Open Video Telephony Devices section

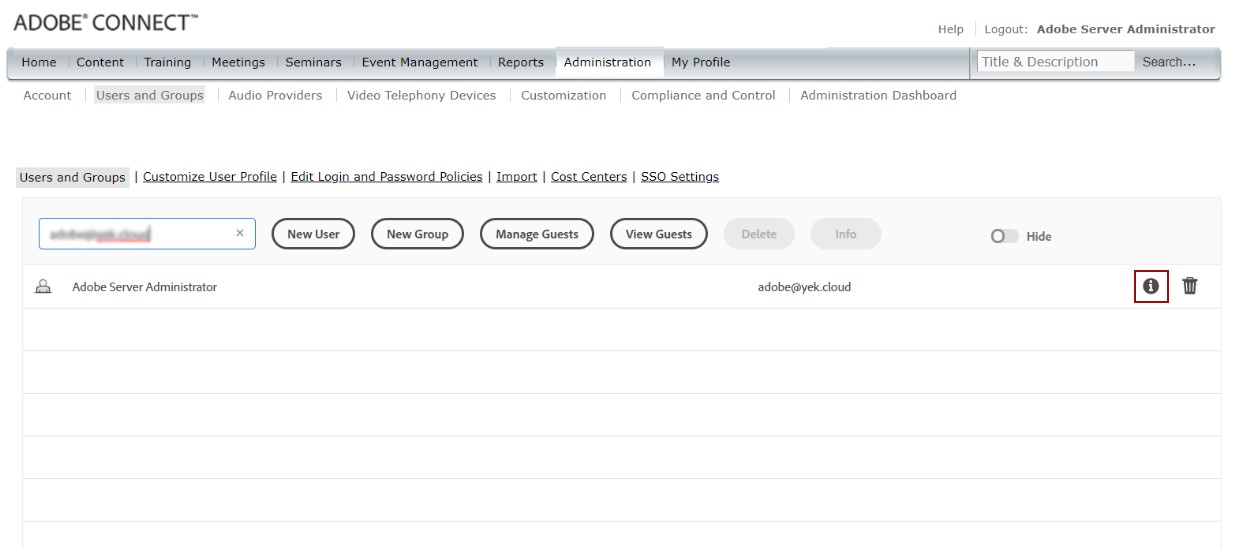point(421,96)
